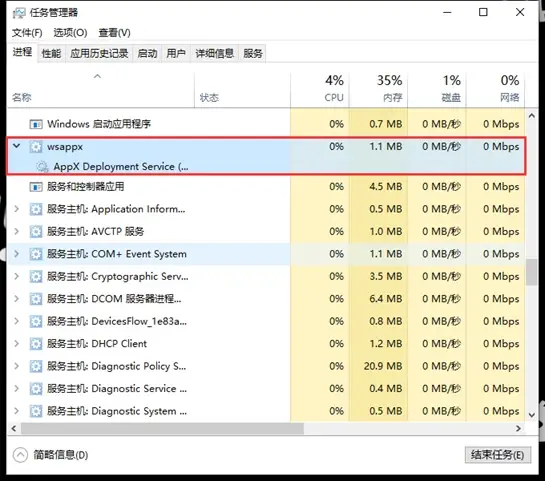Screen dimensions: 545x481
Task: Open the 文件(F) menu
Action: coord(27,33)
